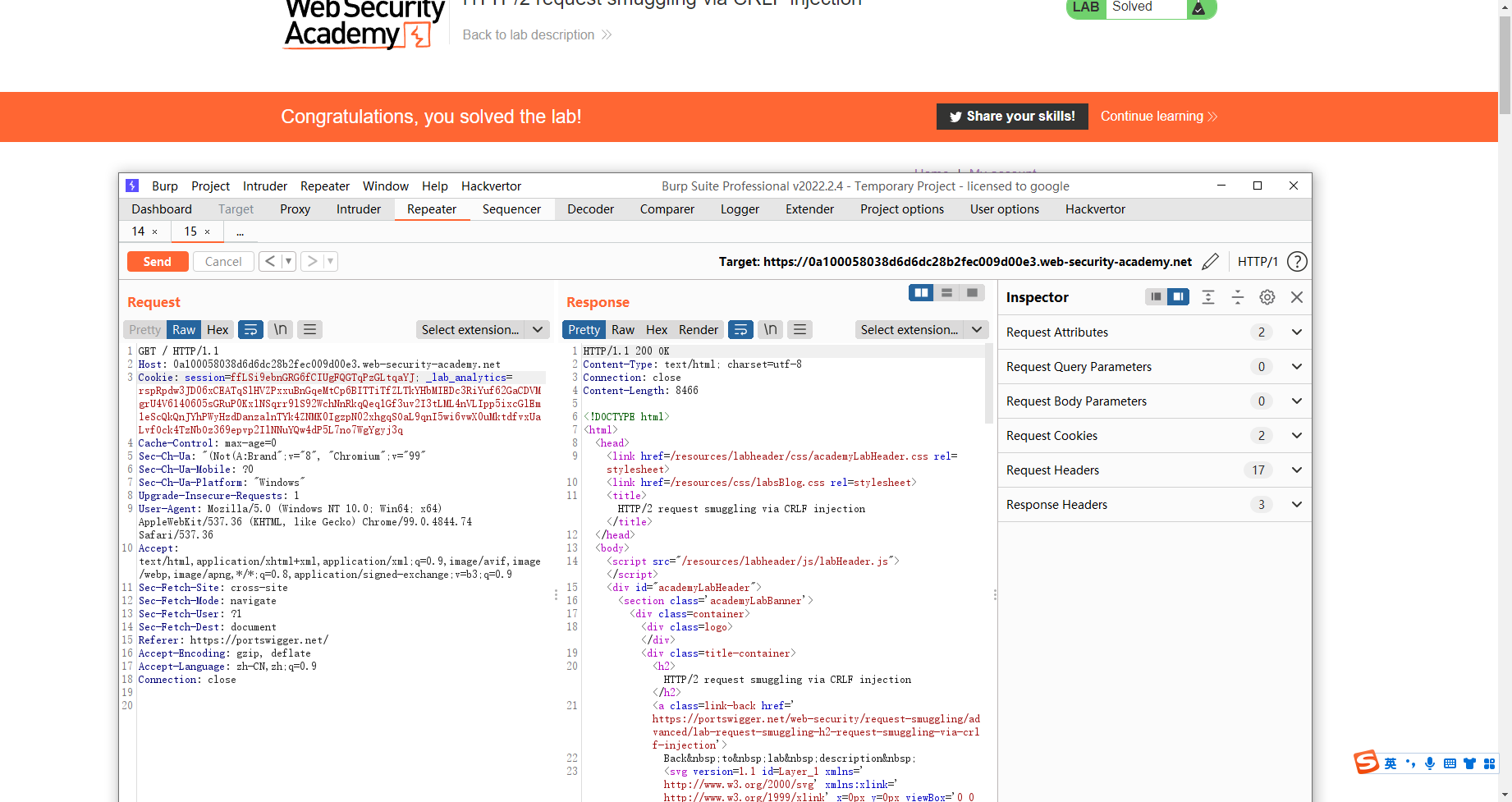Image resolution: width=1512 pixels, height=802 pixels.
Task: Collapse all Inspector sections icon
Action: pos(1238,297)
